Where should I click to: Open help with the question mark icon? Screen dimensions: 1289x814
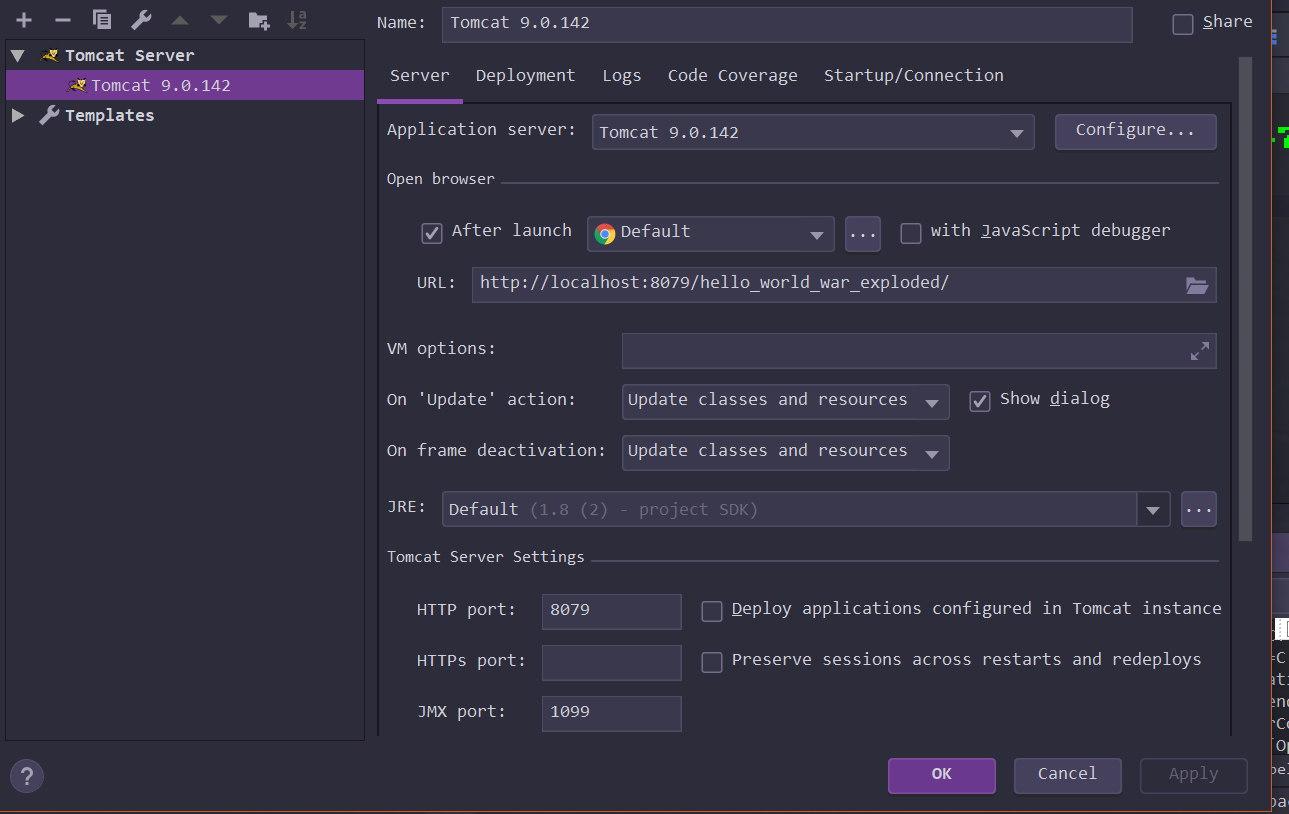(x=27, y=775)
